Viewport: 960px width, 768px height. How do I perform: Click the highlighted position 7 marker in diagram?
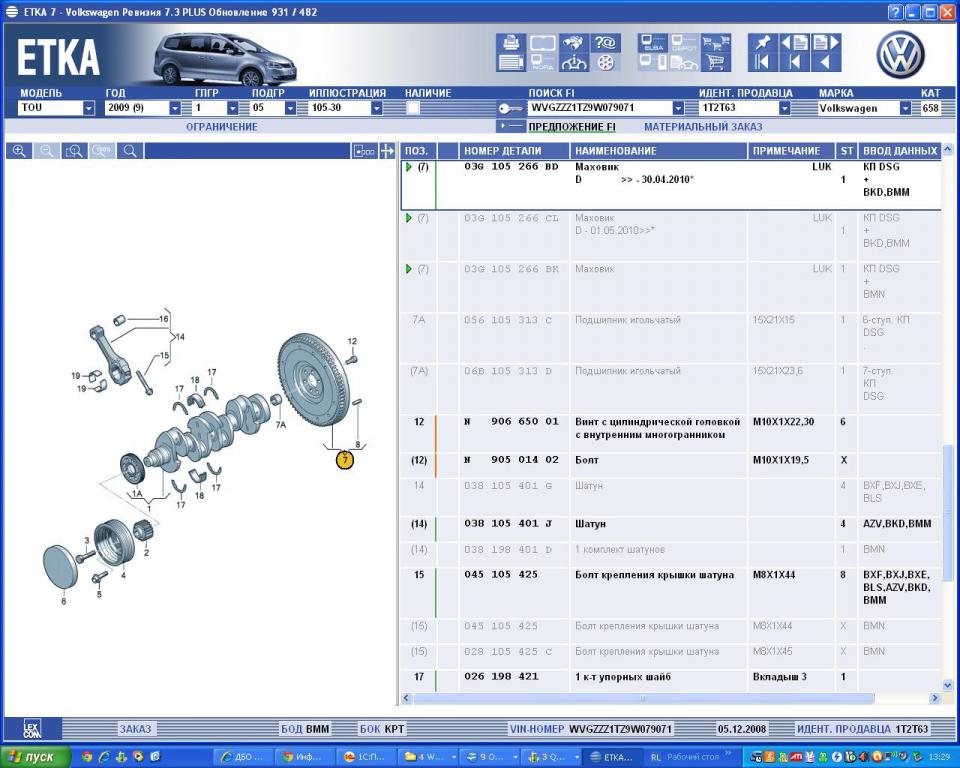(345, 460)
